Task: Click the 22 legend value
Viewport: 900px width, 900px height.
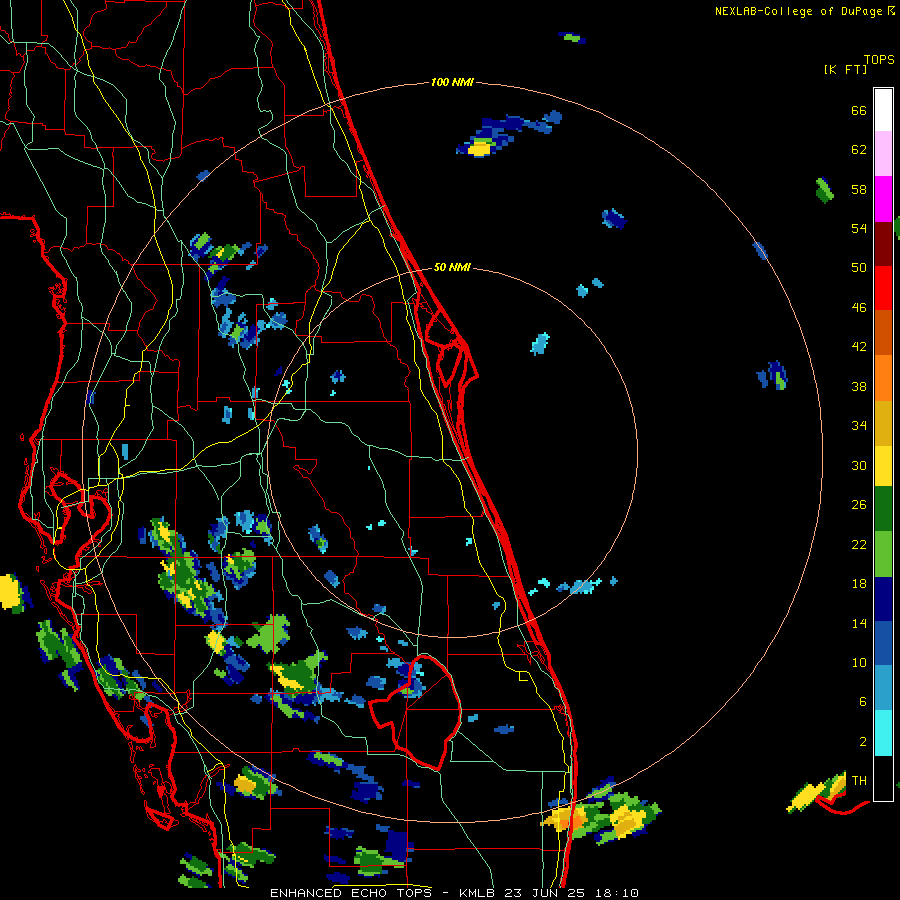Action: point(859,544)
